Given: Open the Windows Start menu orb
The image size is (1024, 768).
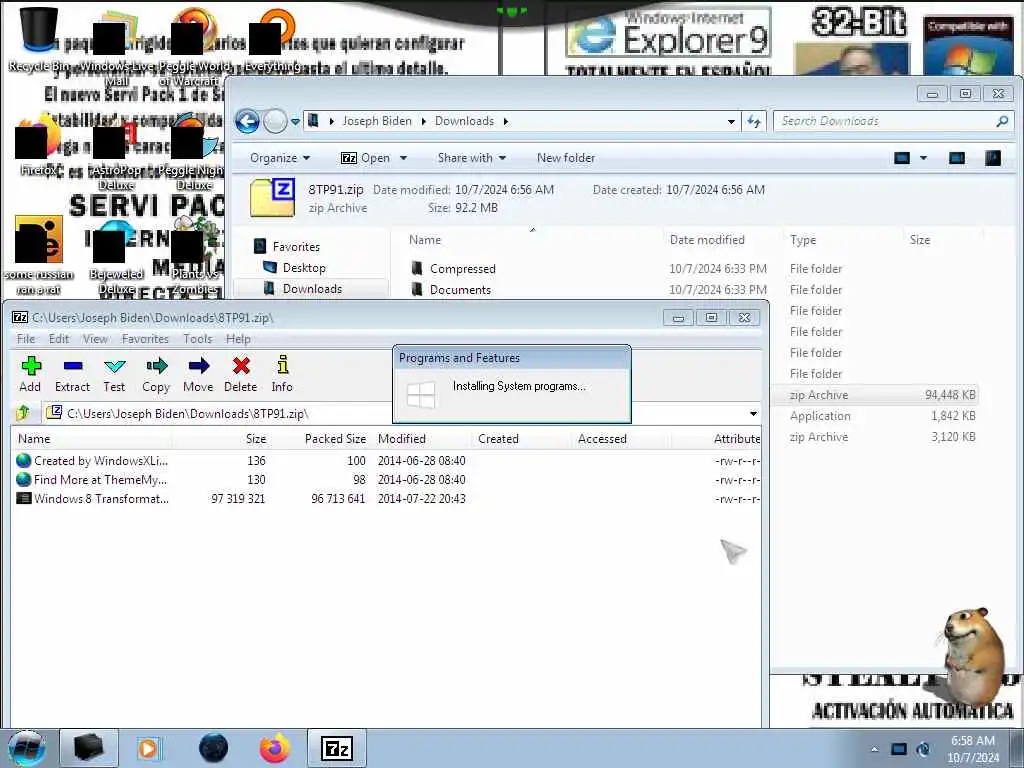Looking at the screenshot, I should click(x=26, y=748).
